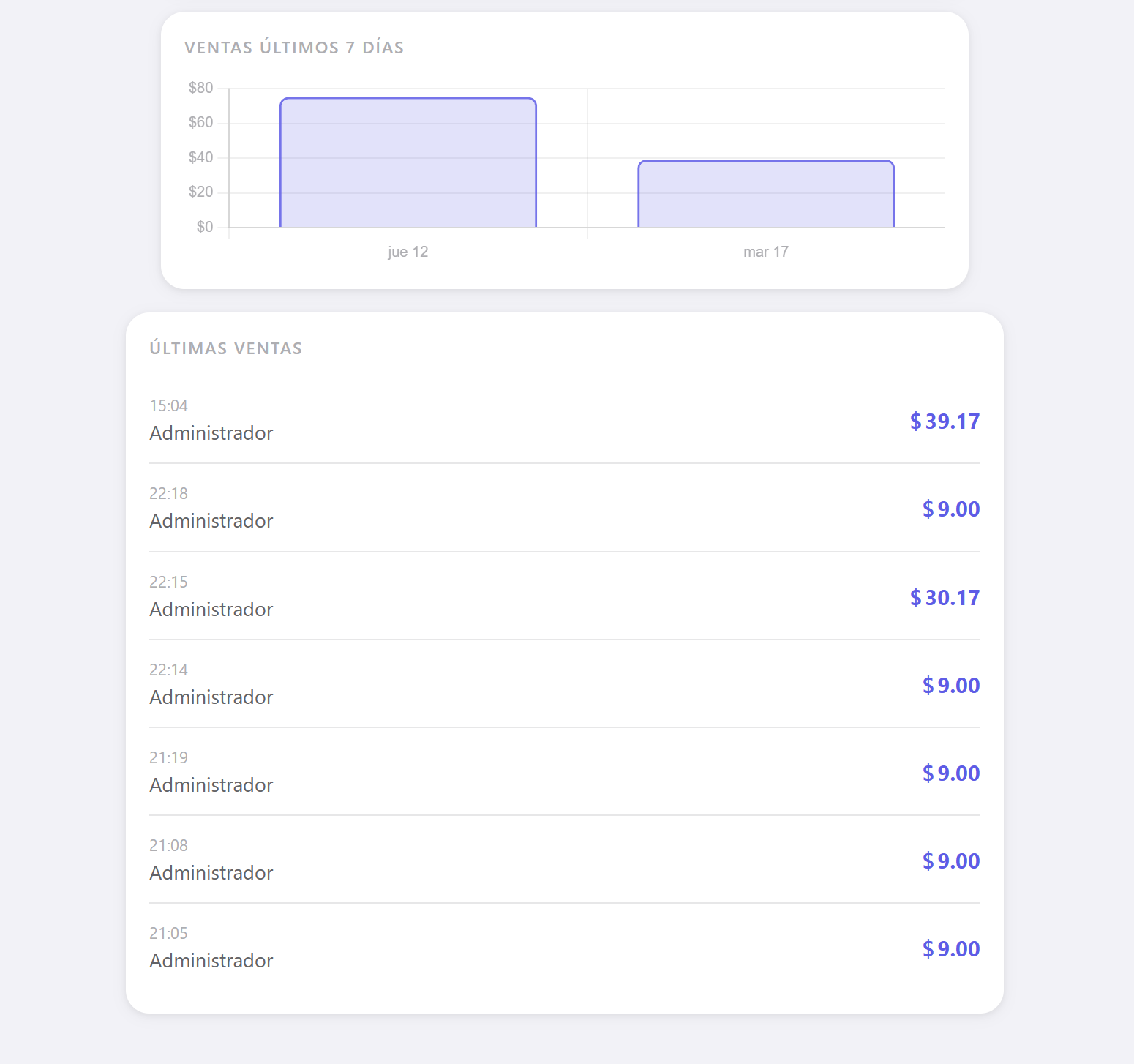Click the $39.17 sale amount
This screenshot has height=1064, width=1134.
point(944,422)
